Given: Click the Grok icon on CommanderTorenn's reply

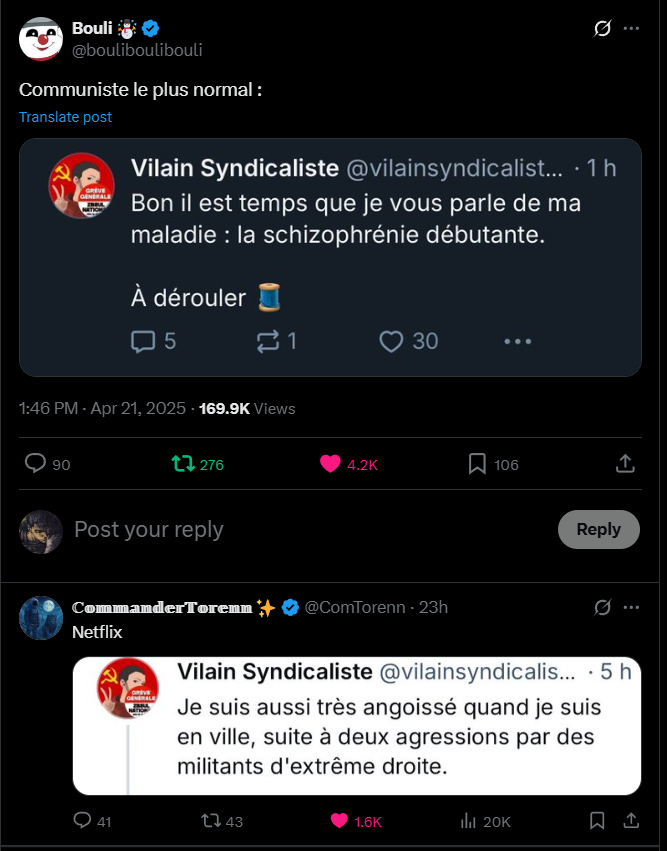Looking at the screenshot, I should click(x=602, y=607).
